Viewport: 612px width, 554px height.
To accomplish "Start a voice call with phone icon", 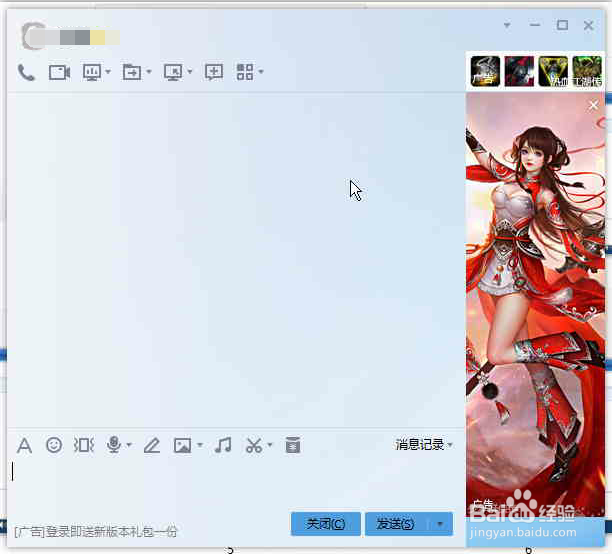I will point(26,73).
